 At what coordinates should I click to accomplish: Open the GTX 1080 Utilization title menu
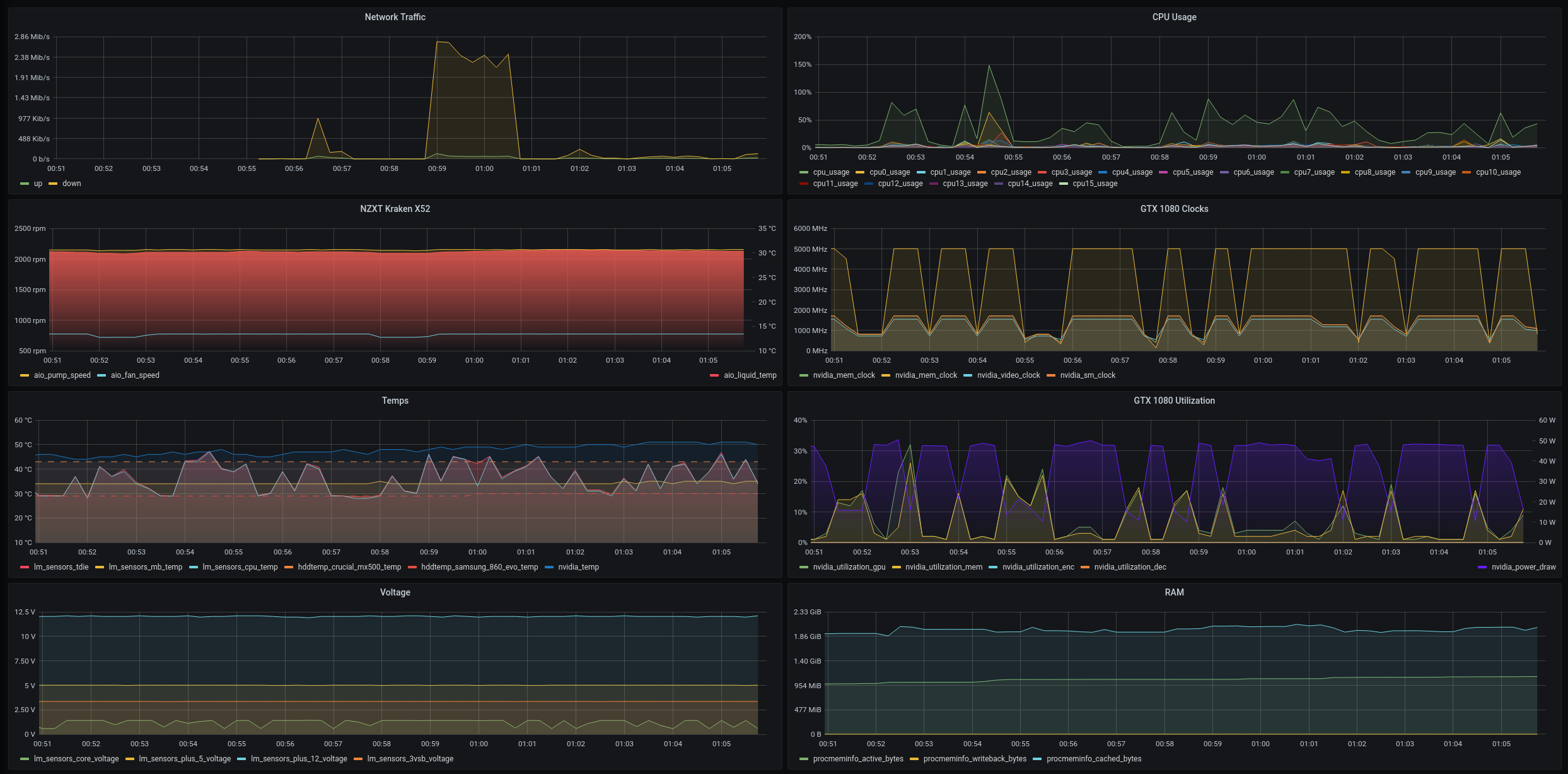pyautogui.click(x=1174, y=401)
